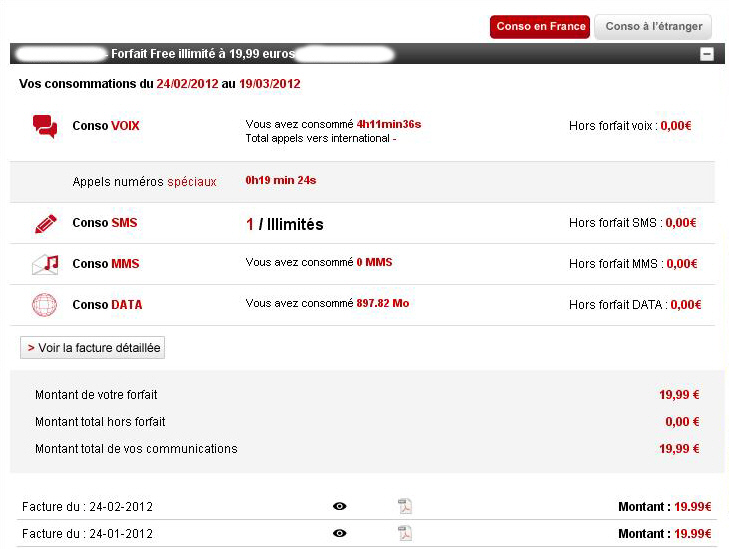Click the Montant total de vos communications line
This screenshot has height=549, width=729.
click(x=367, y=449)
